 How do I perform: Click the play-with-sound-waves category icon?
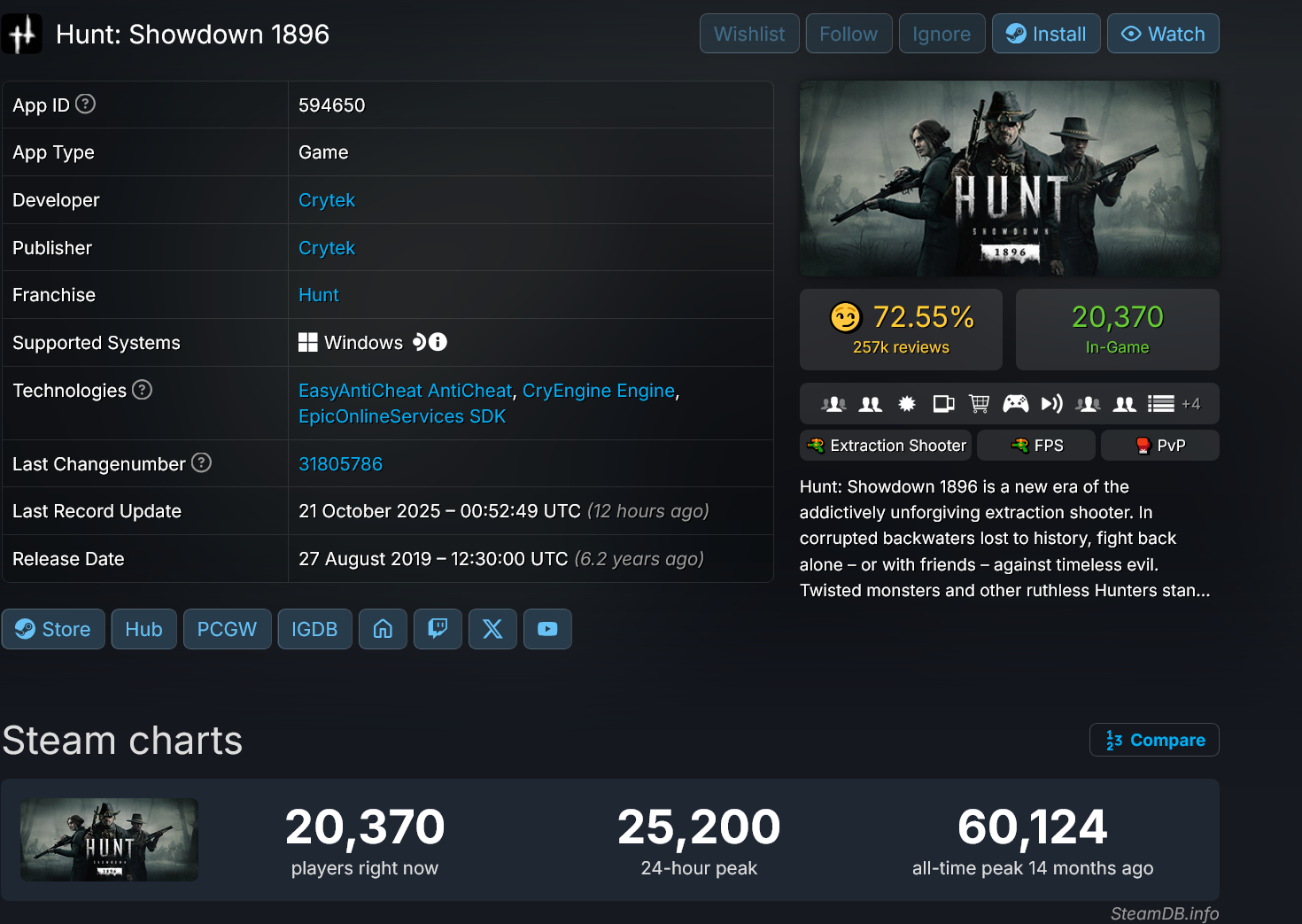pos(1052,404)
